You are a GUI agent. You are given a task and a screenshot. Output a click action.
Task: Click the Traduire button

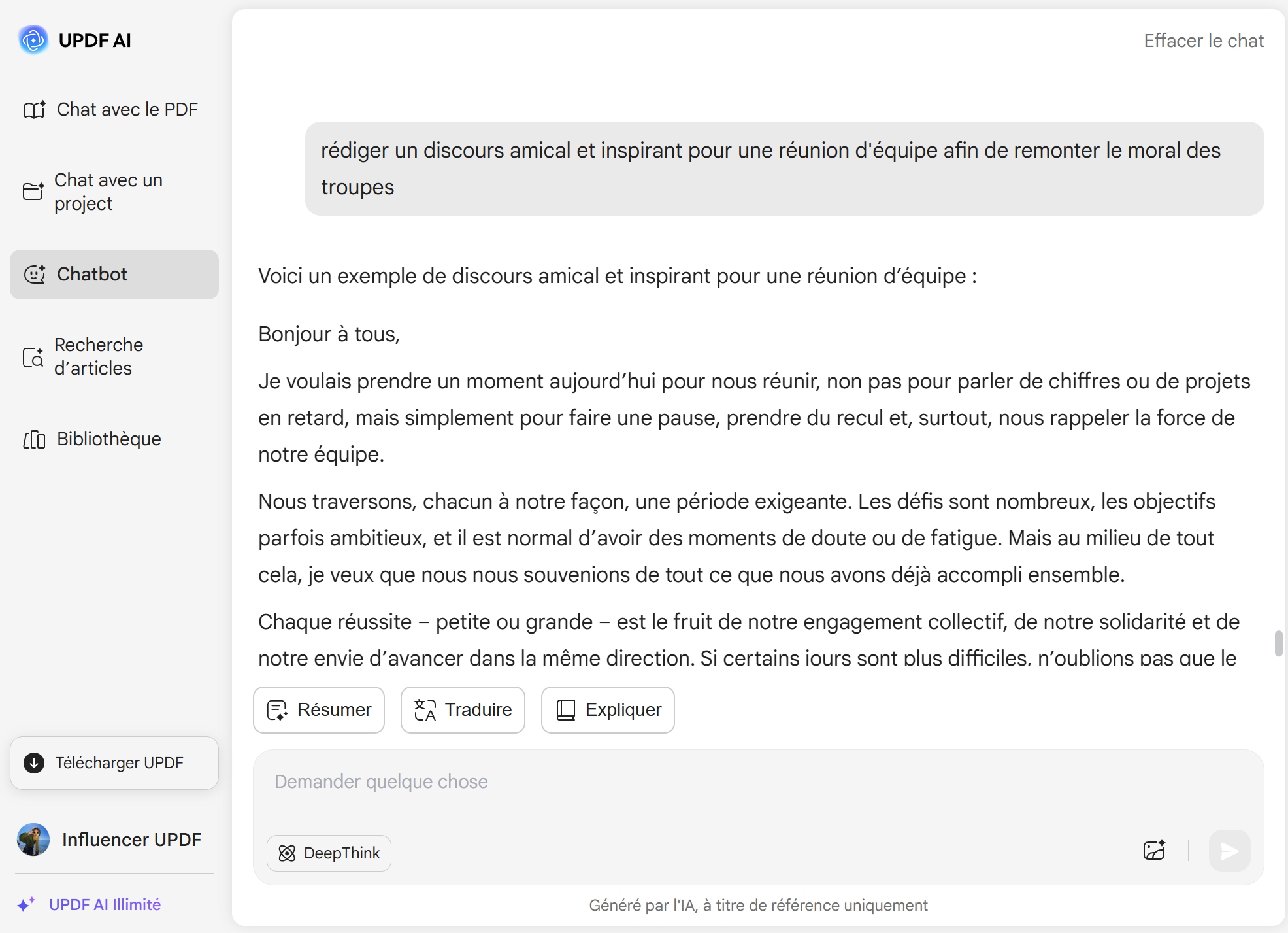tap(463, 710)
